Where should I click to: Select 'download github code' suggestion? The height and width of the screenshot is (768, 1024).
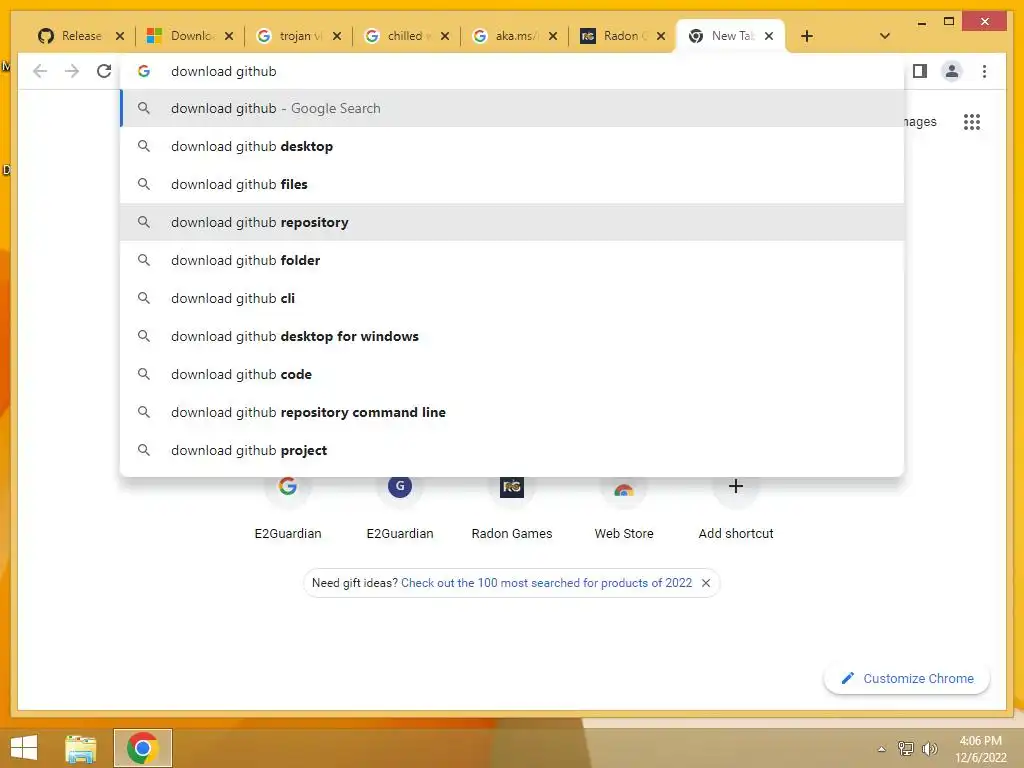pos(512,374)
